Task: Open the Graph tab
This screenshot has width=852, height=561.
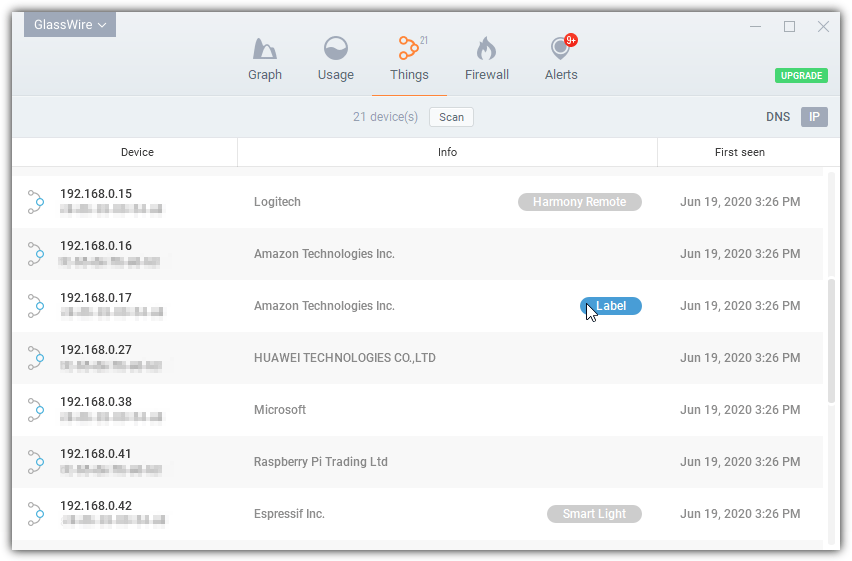Action: click(x=265, y=59)
